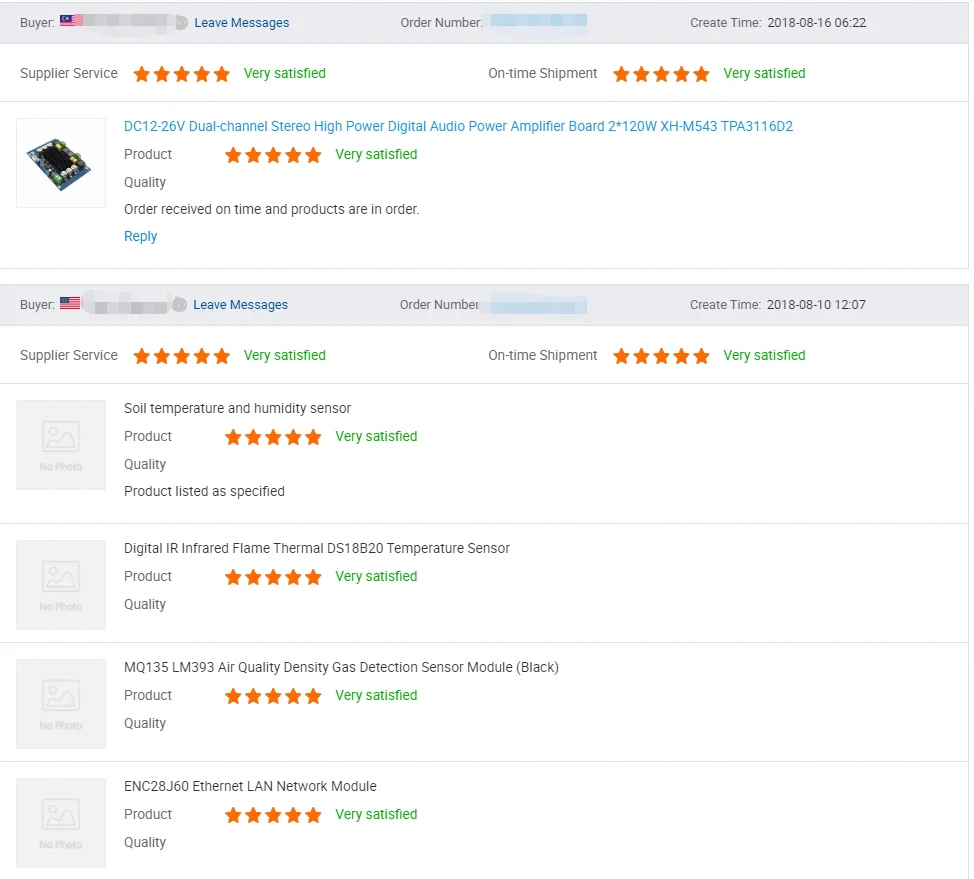This screenshot has height=879, width=974.
Task: Click On-time Shipment stars in the first order
Action: pos(661,74)
